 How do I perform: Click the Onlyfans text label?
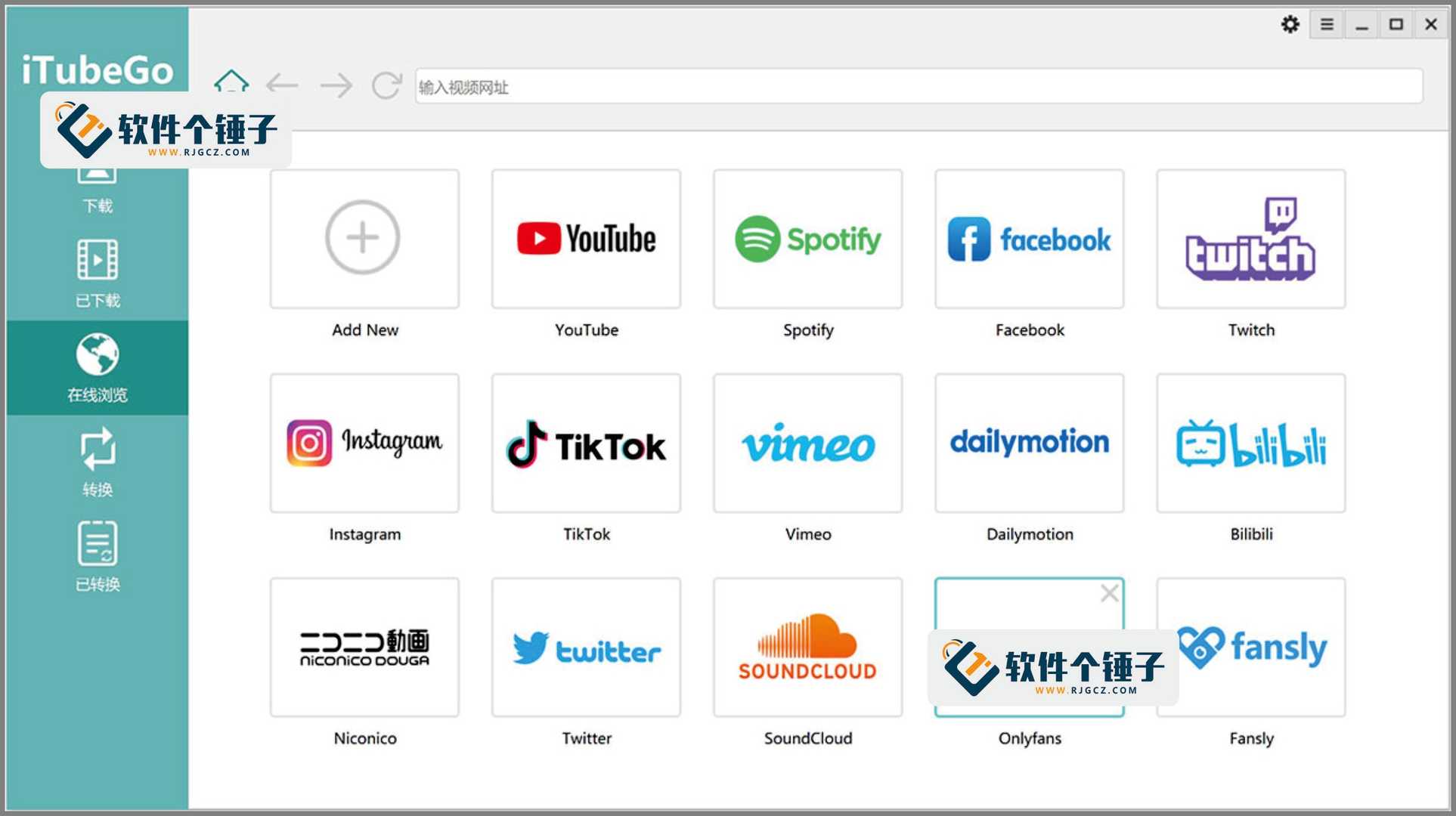coord(1030,739)
